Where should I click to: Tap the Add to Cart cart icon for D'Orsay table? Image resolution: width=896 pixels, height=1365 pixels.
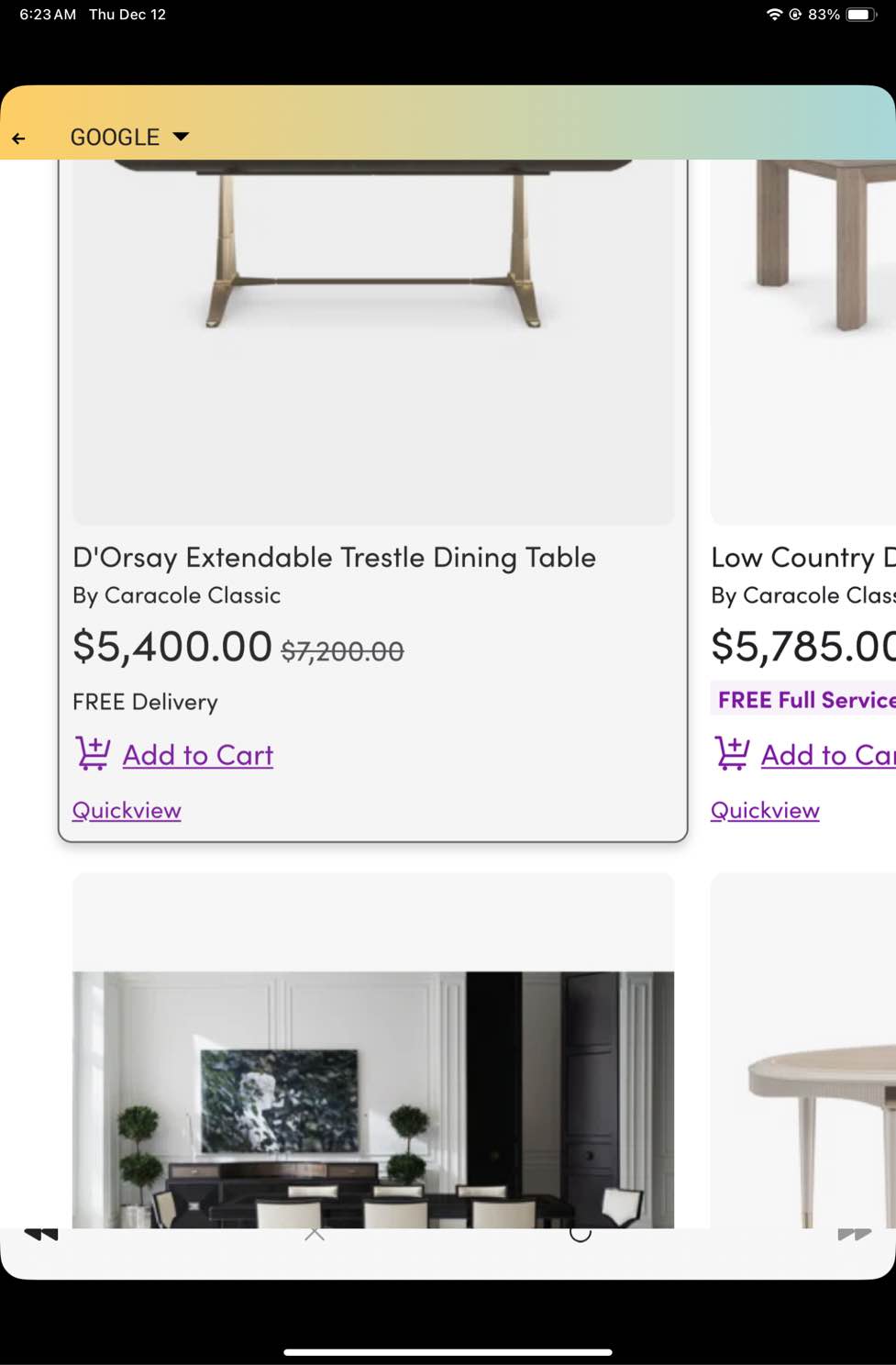pos(91,752)
